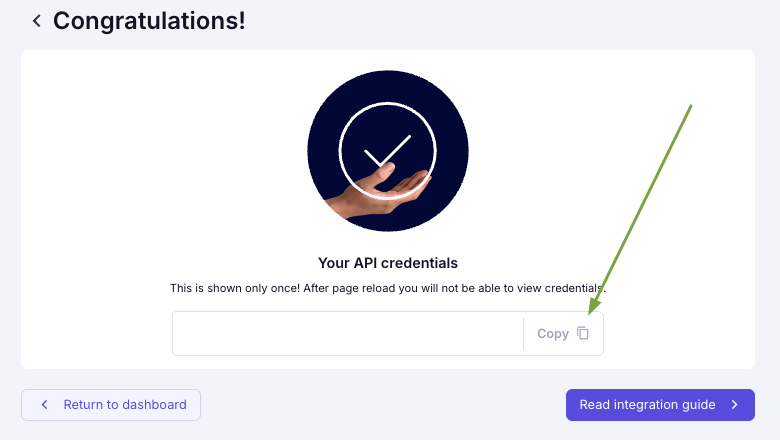
Task: Click the 'Your API credentials' heading
Action: click(388, 263)
